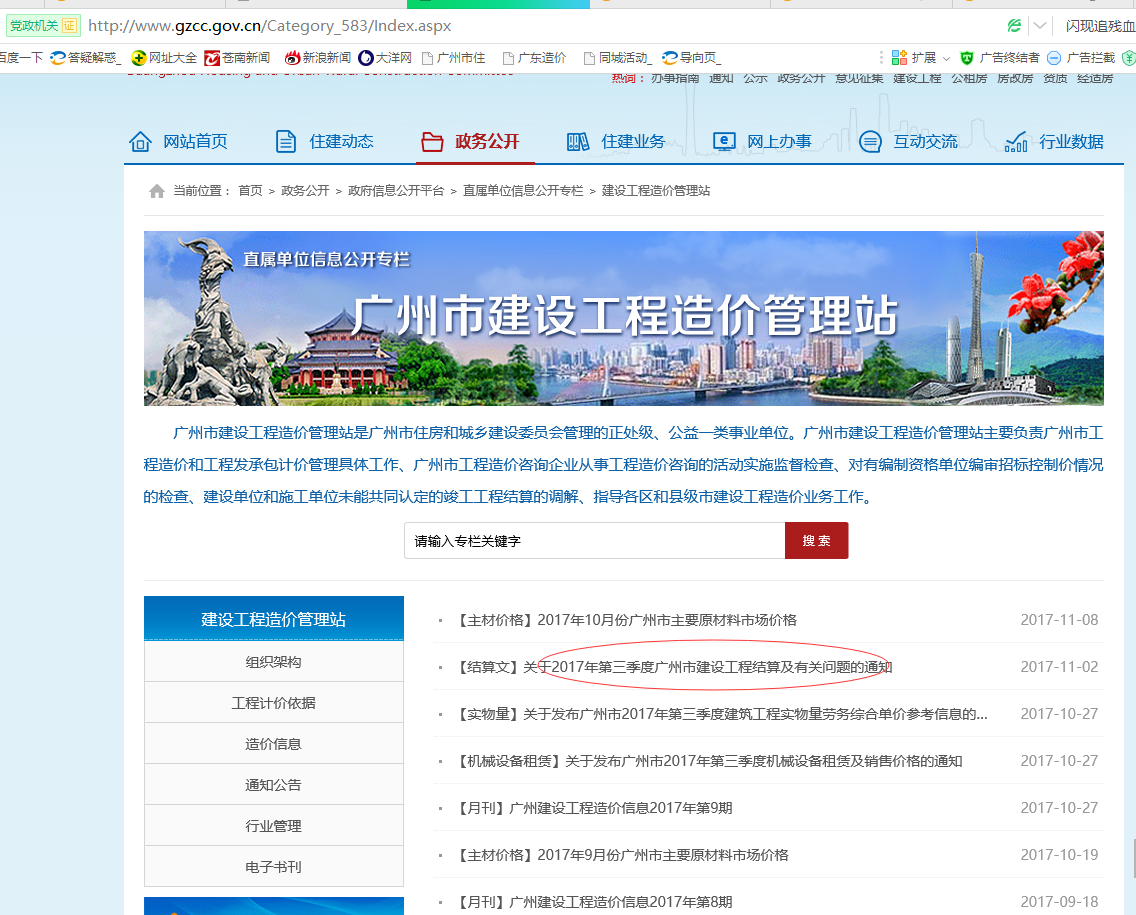
Task: Click breadcrumb link 建设工程造价管理站
Action: 656,191
